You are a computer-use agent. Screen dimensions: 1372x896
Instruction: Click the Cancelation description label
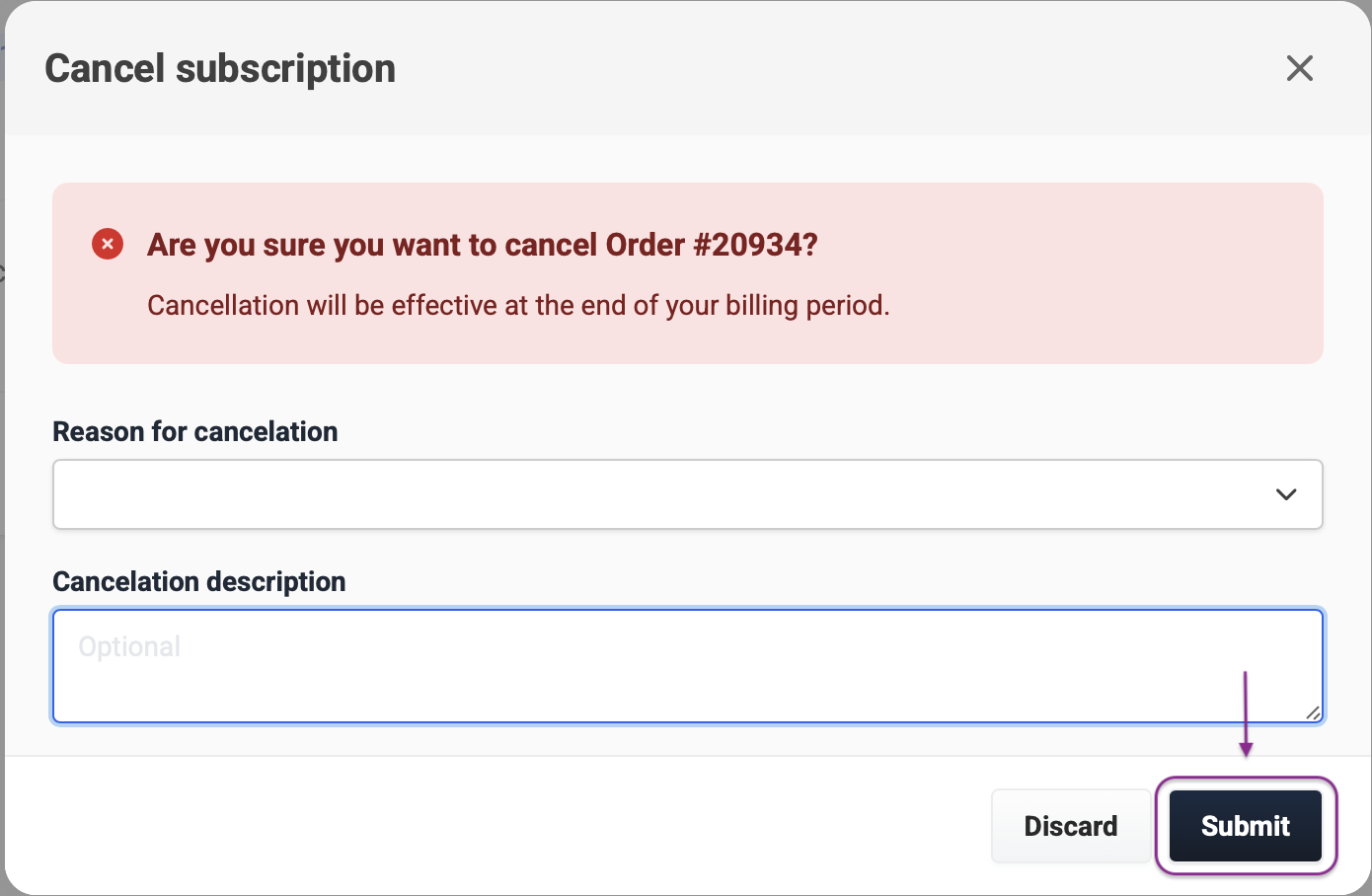click(199, 582)
